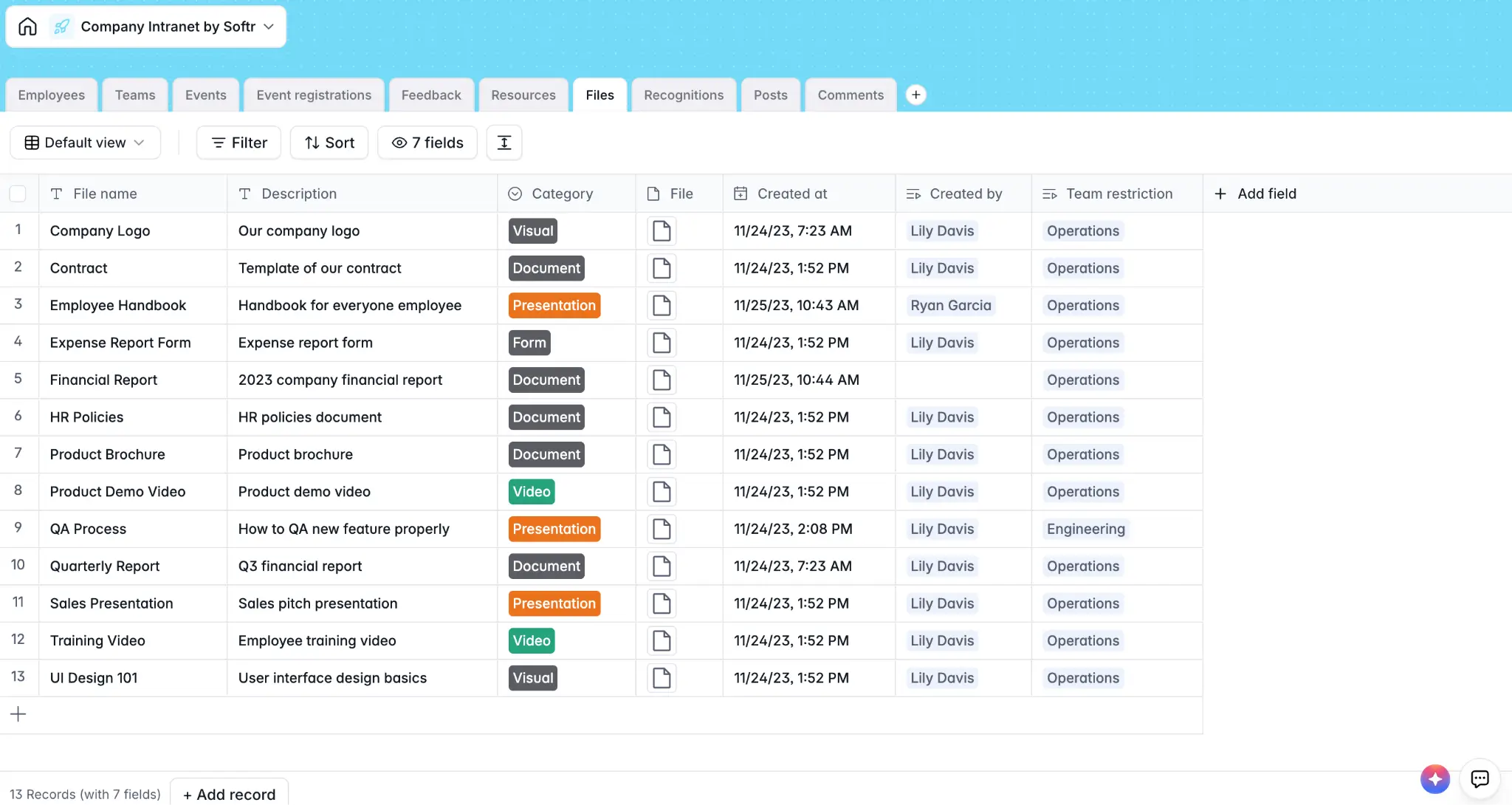The width and height of the screenshot is (1512, 805).
Task: Click plus icon below last table row
Action: (18, 714)
